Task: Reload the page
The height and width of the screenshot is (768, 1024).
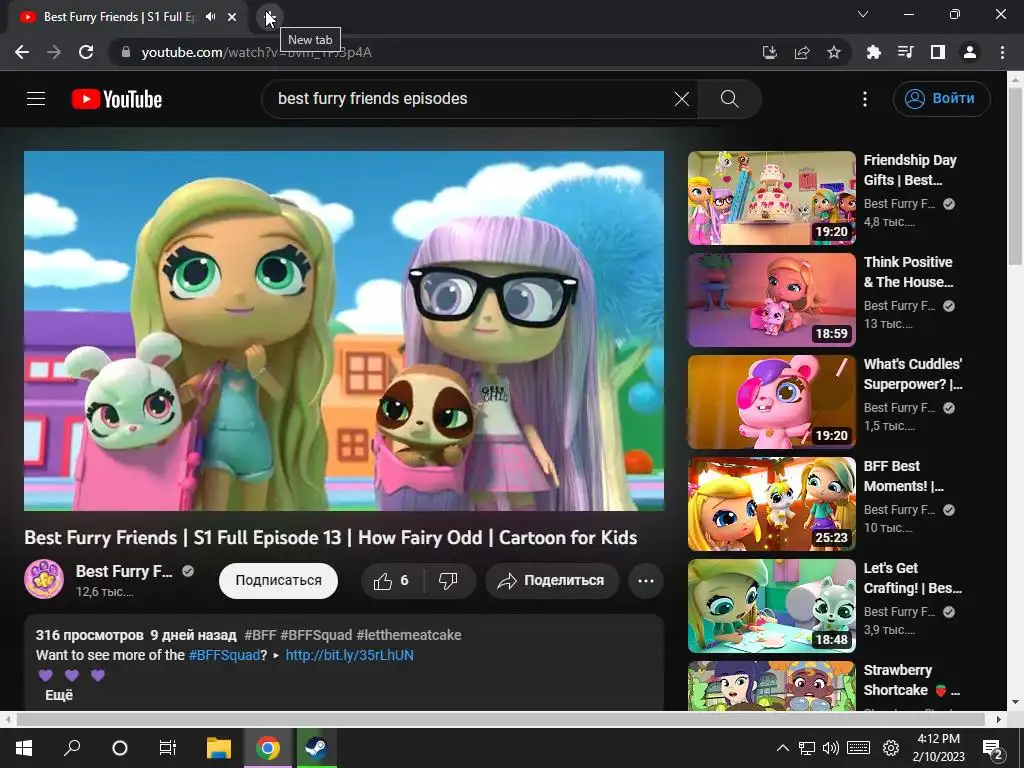Action: pyautogui.click(x=86, y=52)
